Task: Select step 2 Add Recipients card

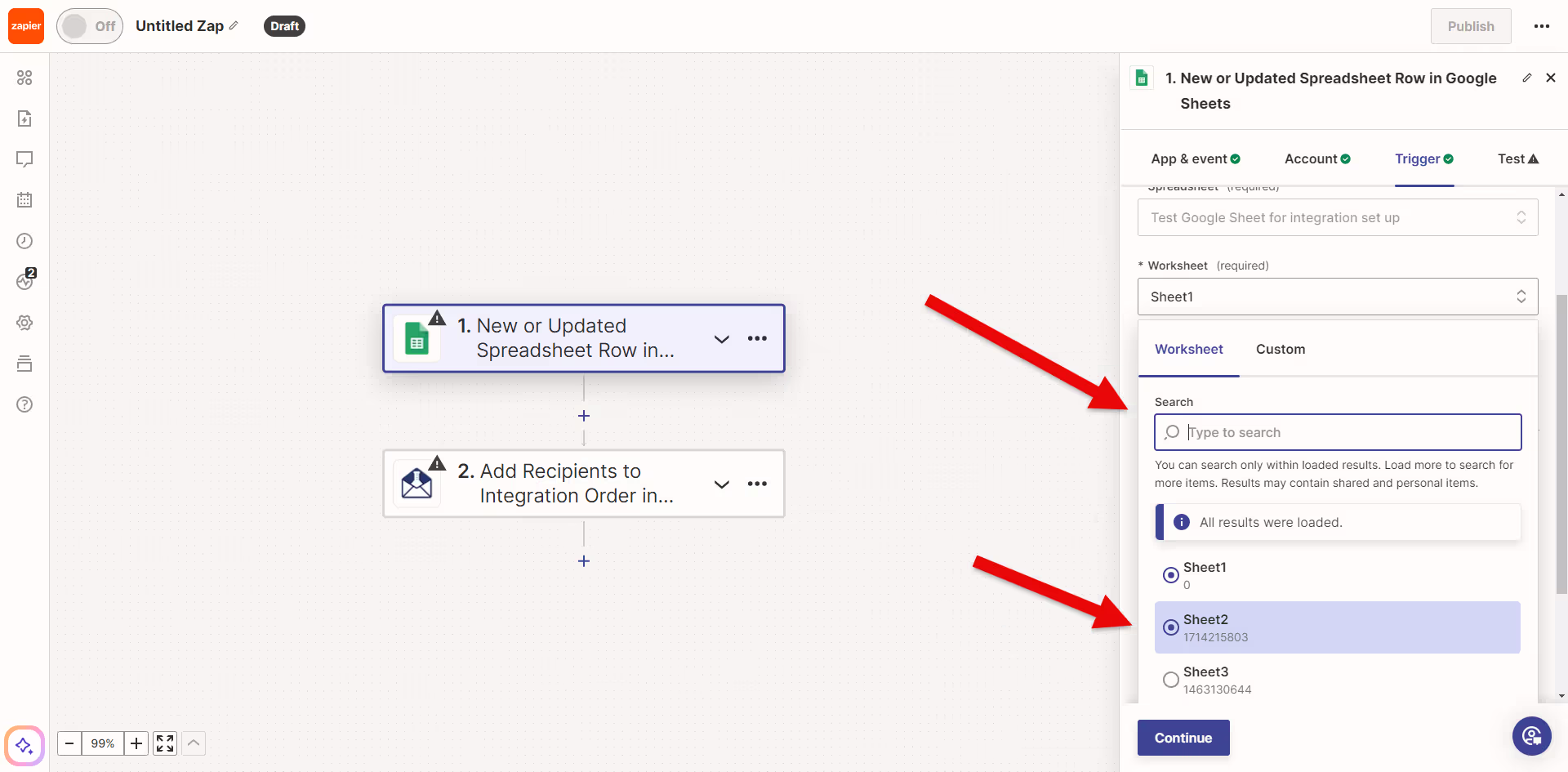Action: point(584,484)
